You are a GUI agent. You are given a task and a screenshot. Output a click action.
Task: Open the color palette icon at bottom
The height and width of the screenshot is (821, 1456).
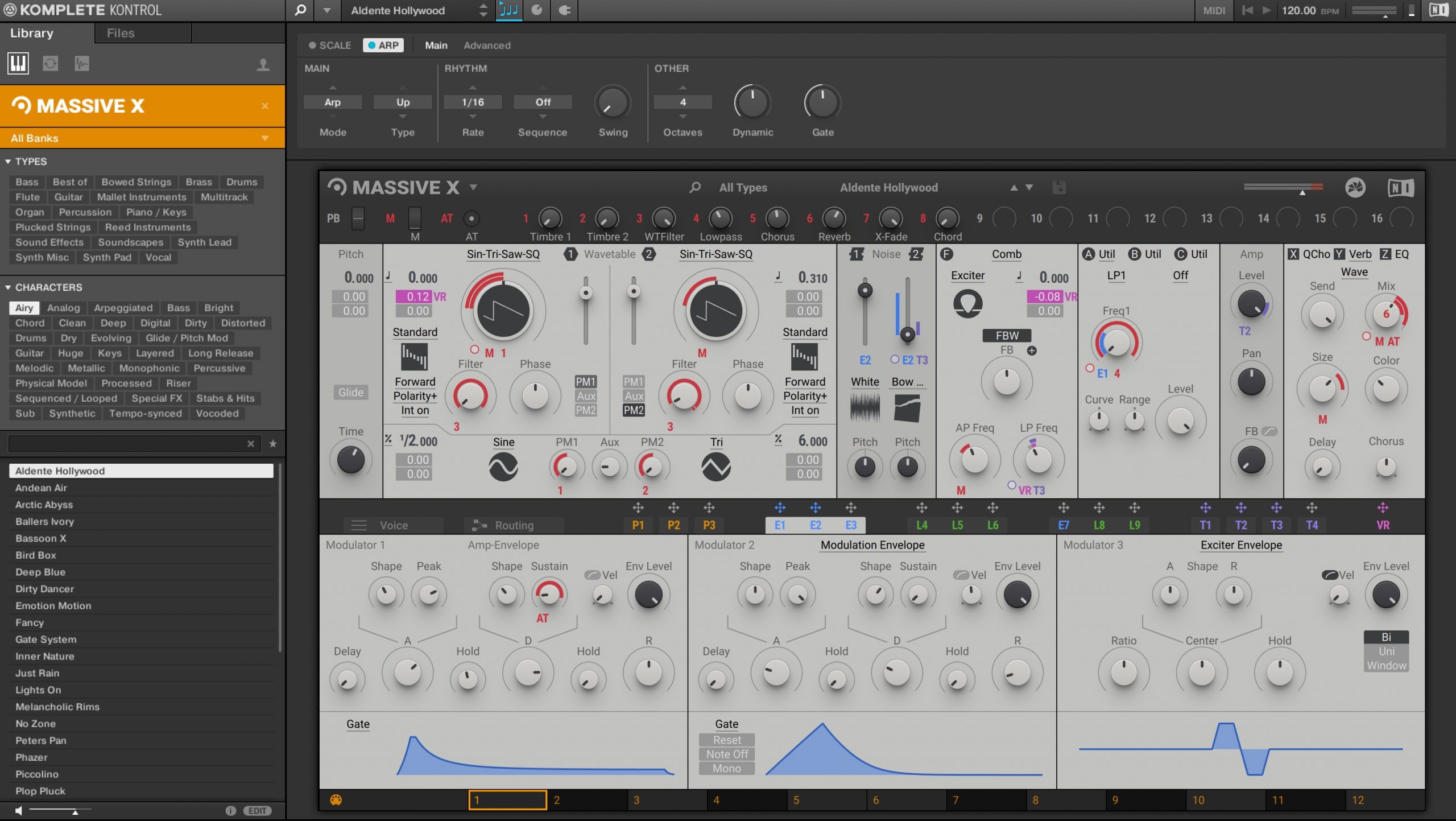pos(336,800)
